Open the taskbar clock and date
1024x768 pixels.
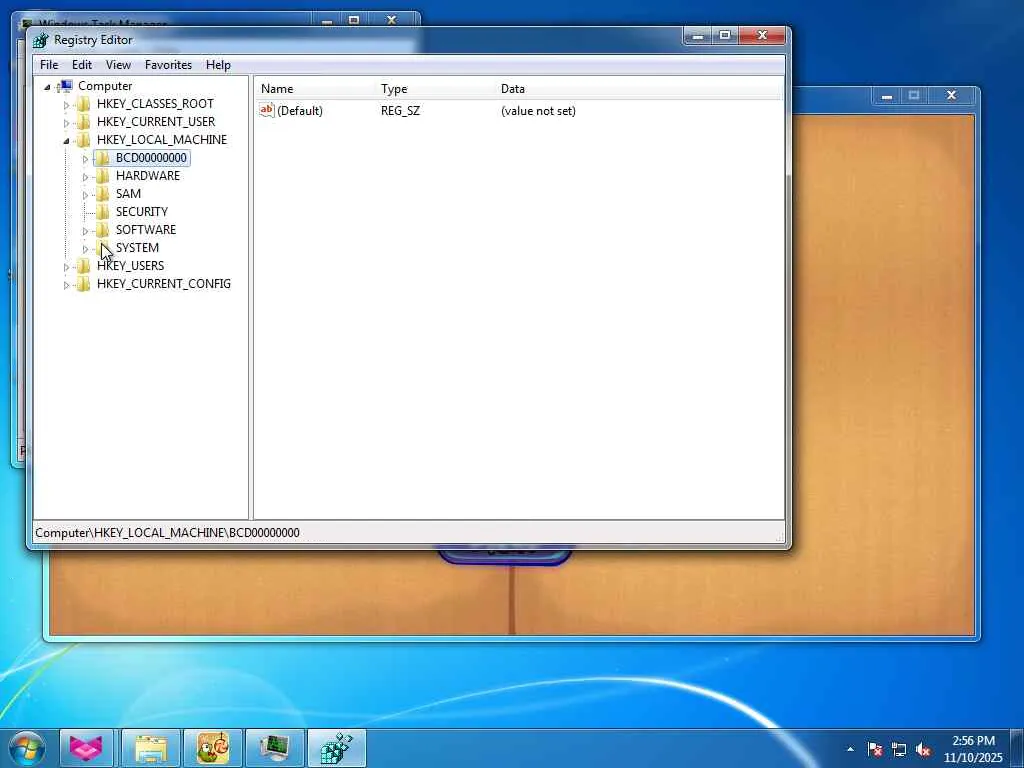point(973,749)
